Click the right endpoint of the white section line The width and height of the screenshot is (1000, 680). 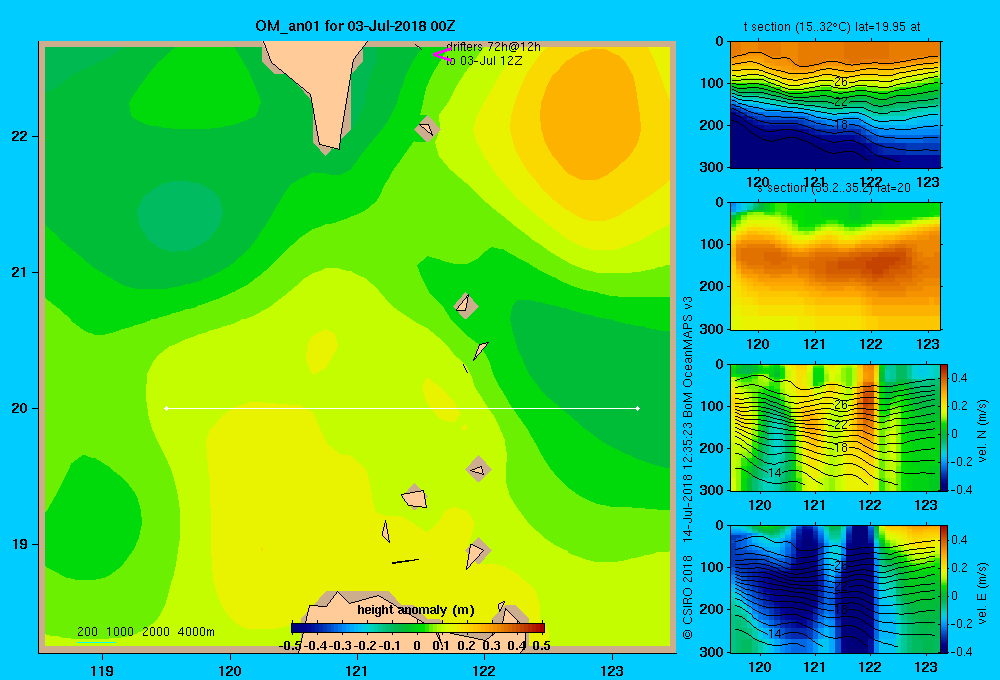638,408
